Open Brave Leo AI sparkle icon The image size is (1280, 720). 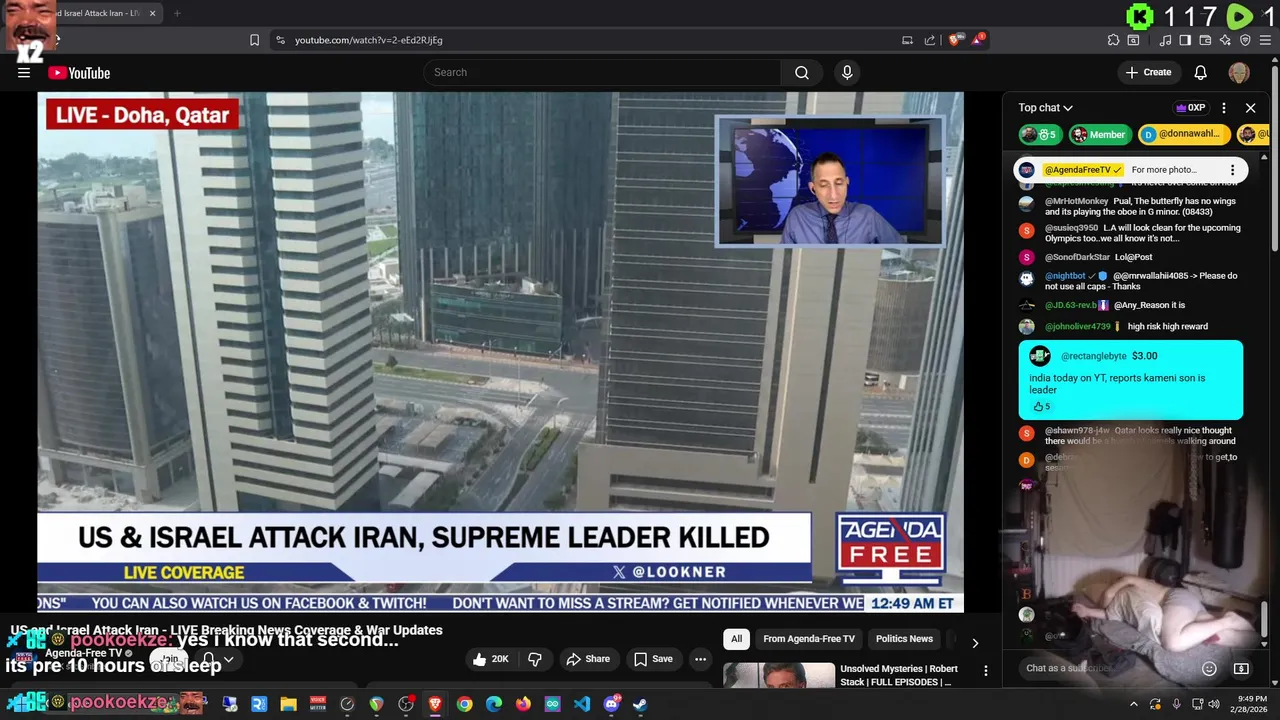(x=1225, y=40)
